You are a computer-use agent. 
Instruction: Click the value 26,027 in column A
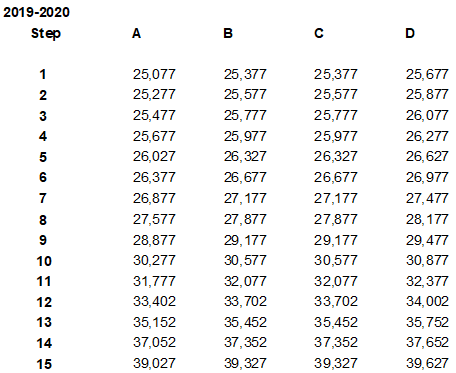click(154, 157)
